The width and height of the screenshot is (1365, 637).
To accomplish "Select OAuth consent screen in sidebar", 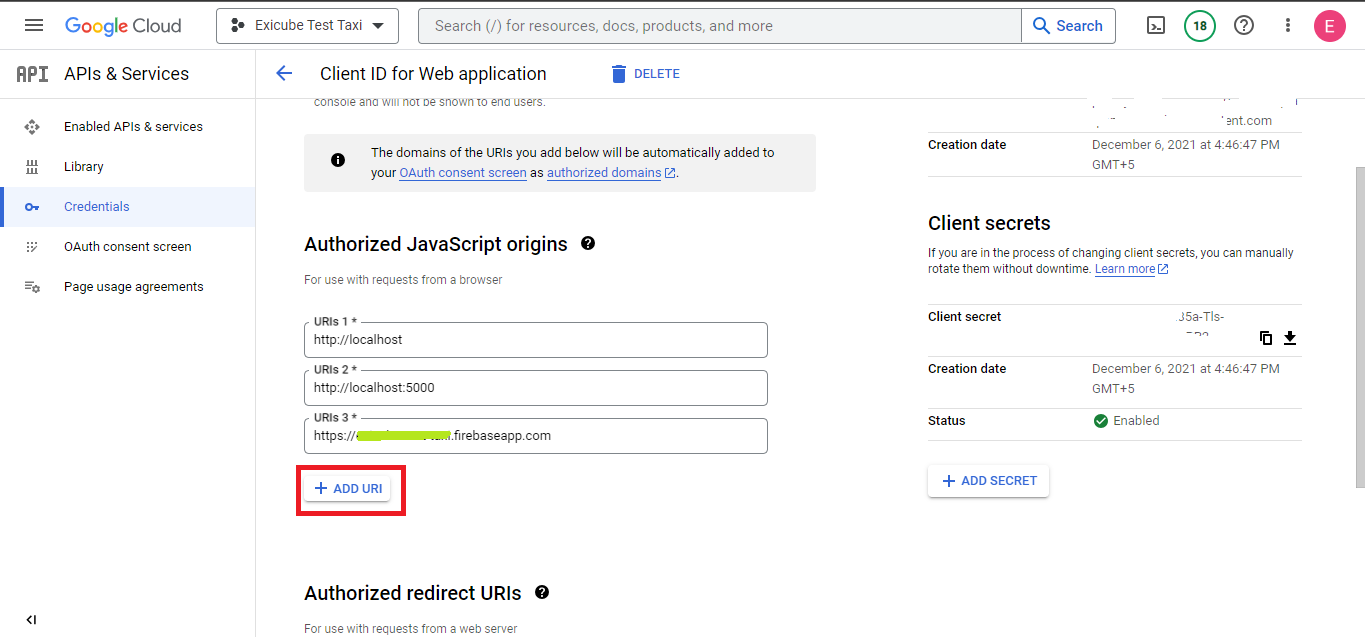I will point(127,247).
